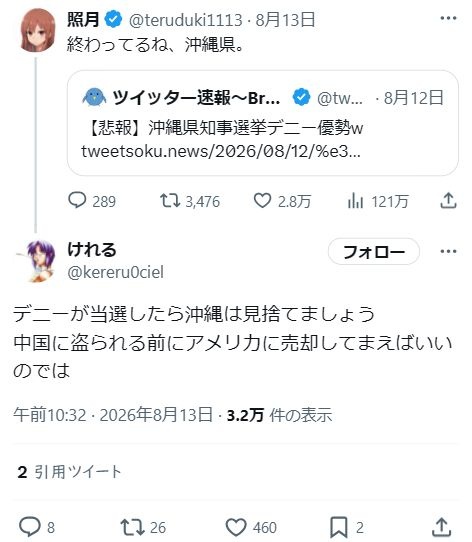View analytics showing 121万 impressions
Screen dimensions: 472x542
(355, 201)
